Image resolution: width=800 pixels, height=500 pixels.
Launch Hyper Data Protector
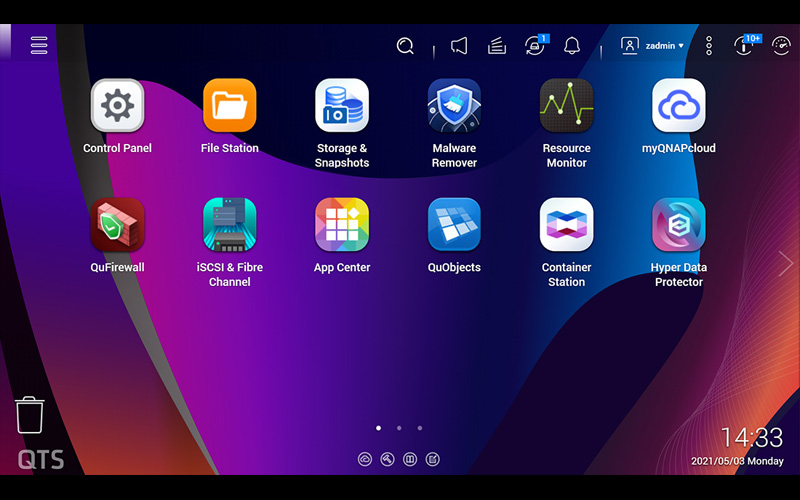coord(679,224)
